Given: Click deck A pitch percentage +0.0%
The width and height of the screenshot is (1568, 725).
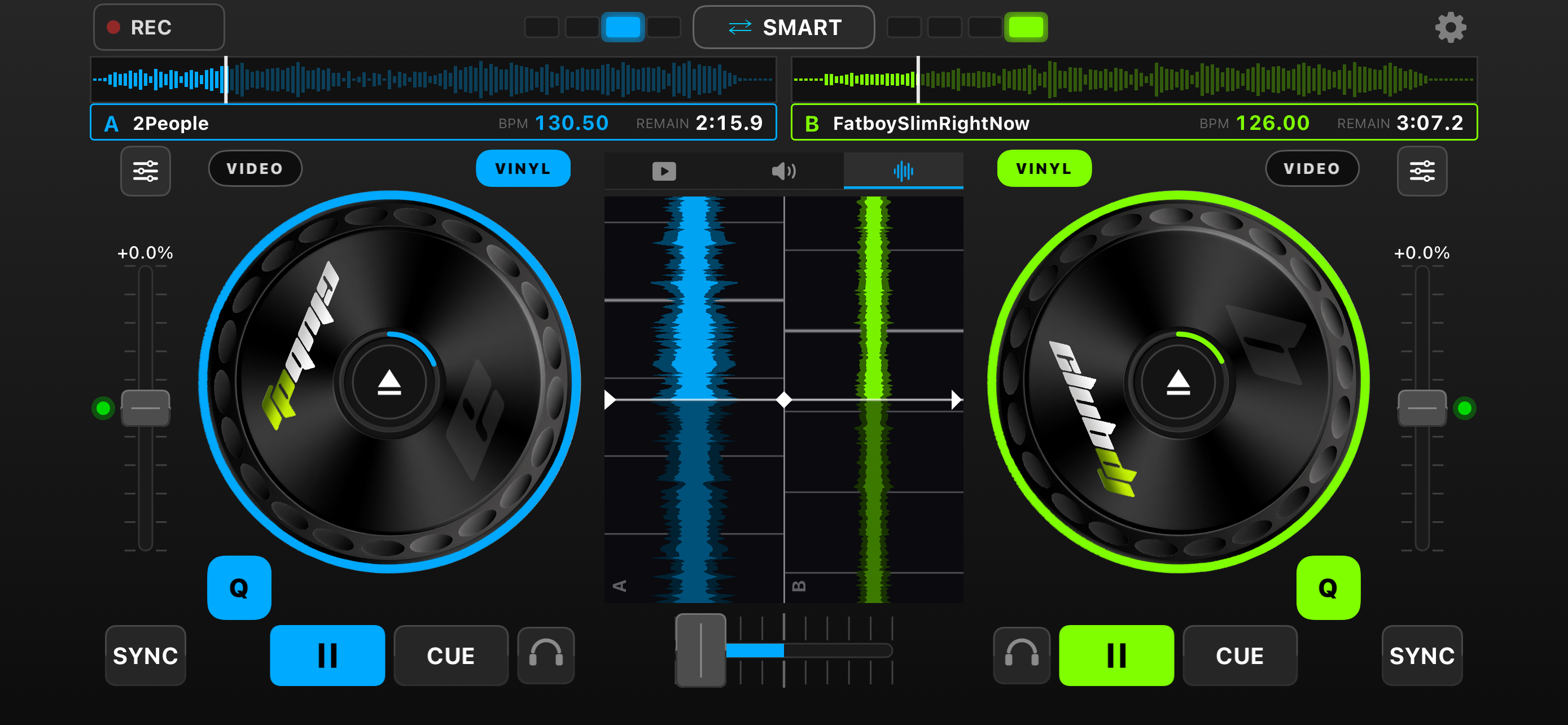Looking at the screenshot, I should [146, 252].
